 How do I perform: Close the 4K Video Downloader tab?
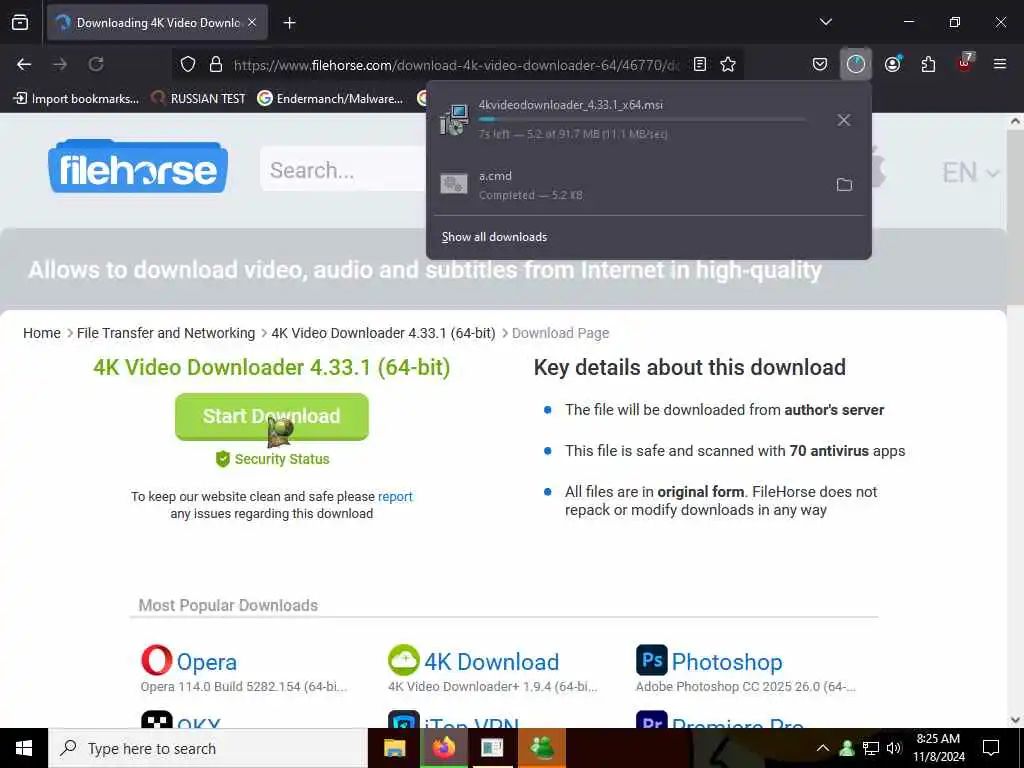click(252, 22)
